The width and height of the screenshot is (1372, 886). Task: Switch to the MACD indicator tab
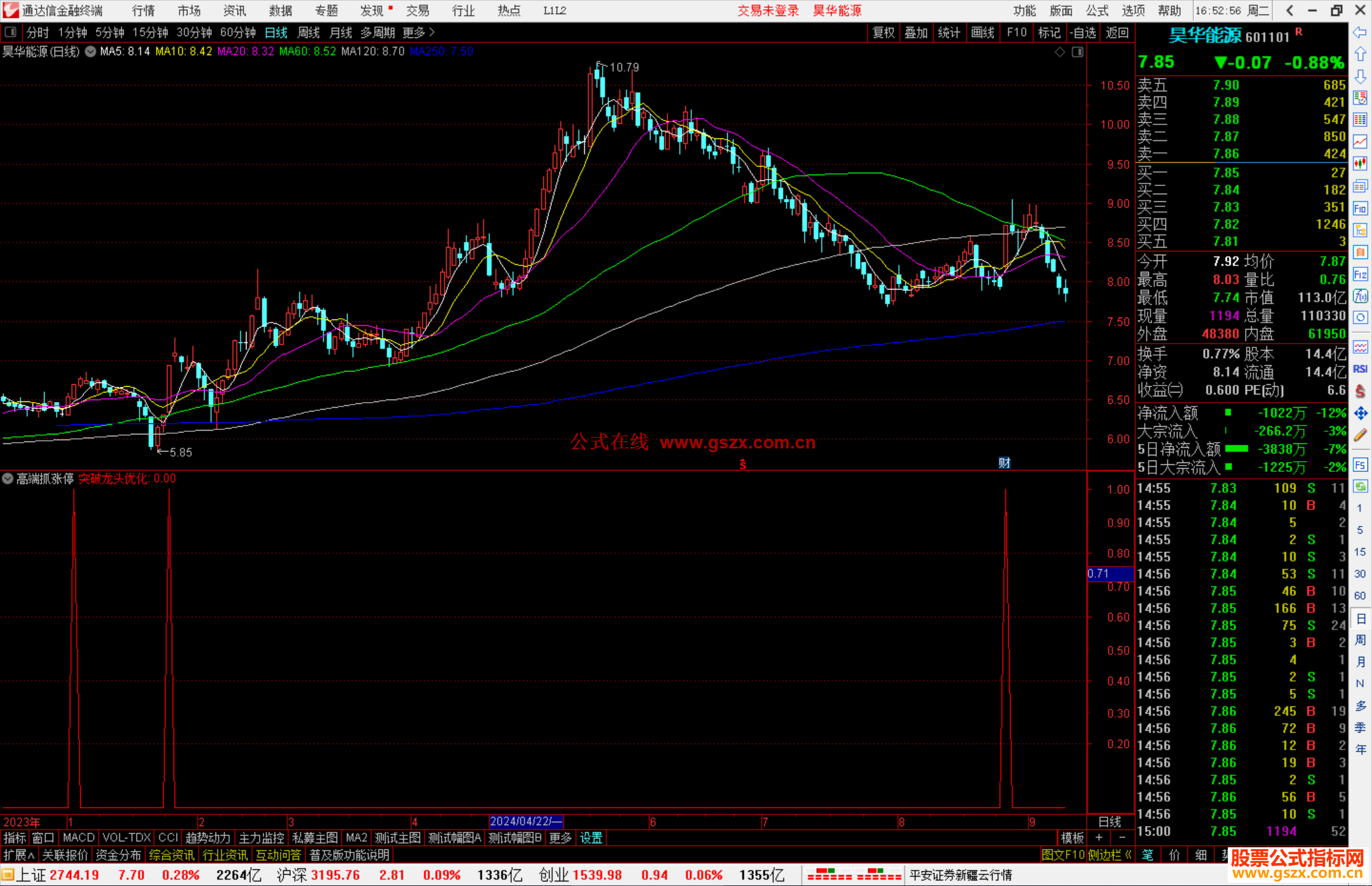pos(78,838)
